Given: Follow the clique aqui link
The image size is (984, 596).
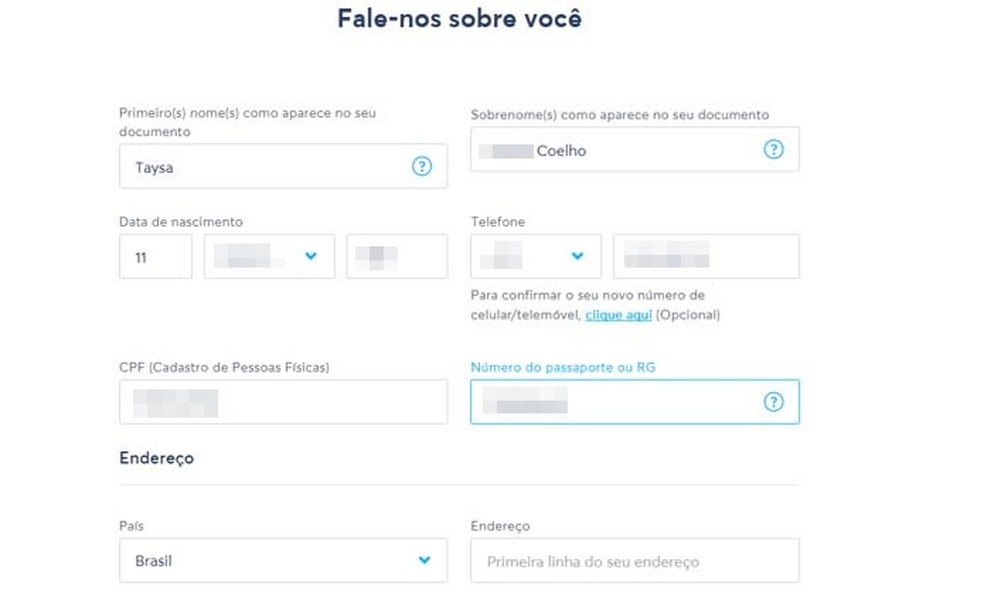Looking at the screenshot, I should tap(620, 314).
